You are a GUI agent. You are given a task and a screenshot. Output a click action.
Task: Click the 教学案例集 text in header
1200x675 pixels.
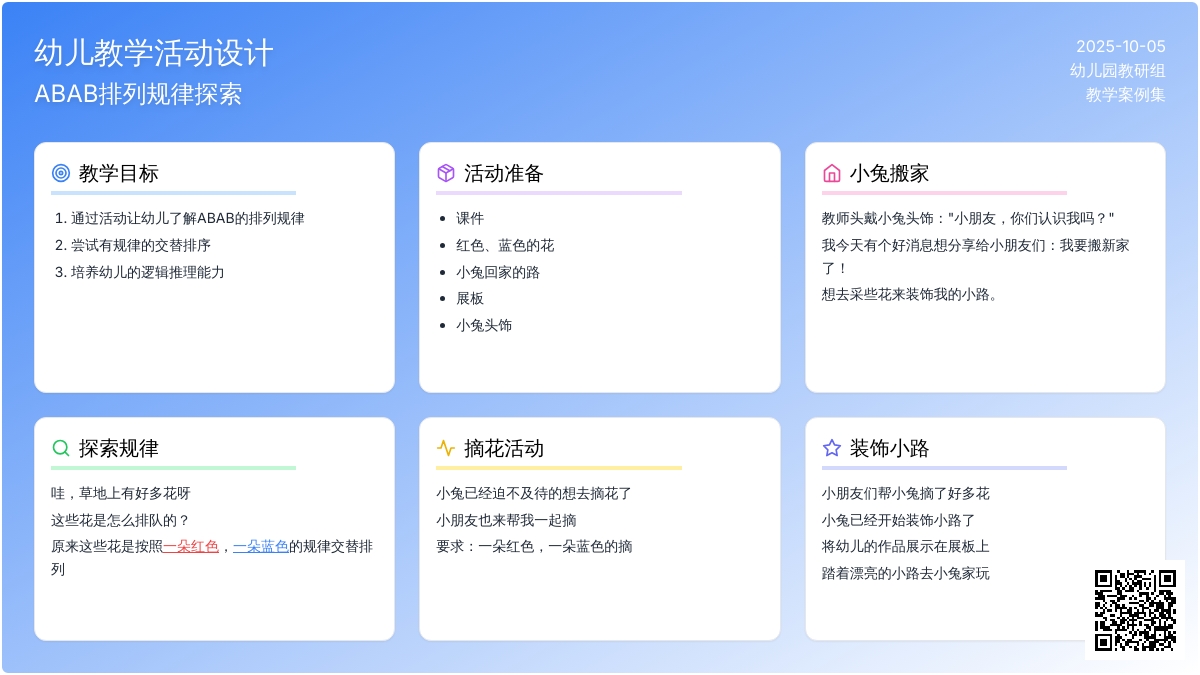(x=1125, y=95)
